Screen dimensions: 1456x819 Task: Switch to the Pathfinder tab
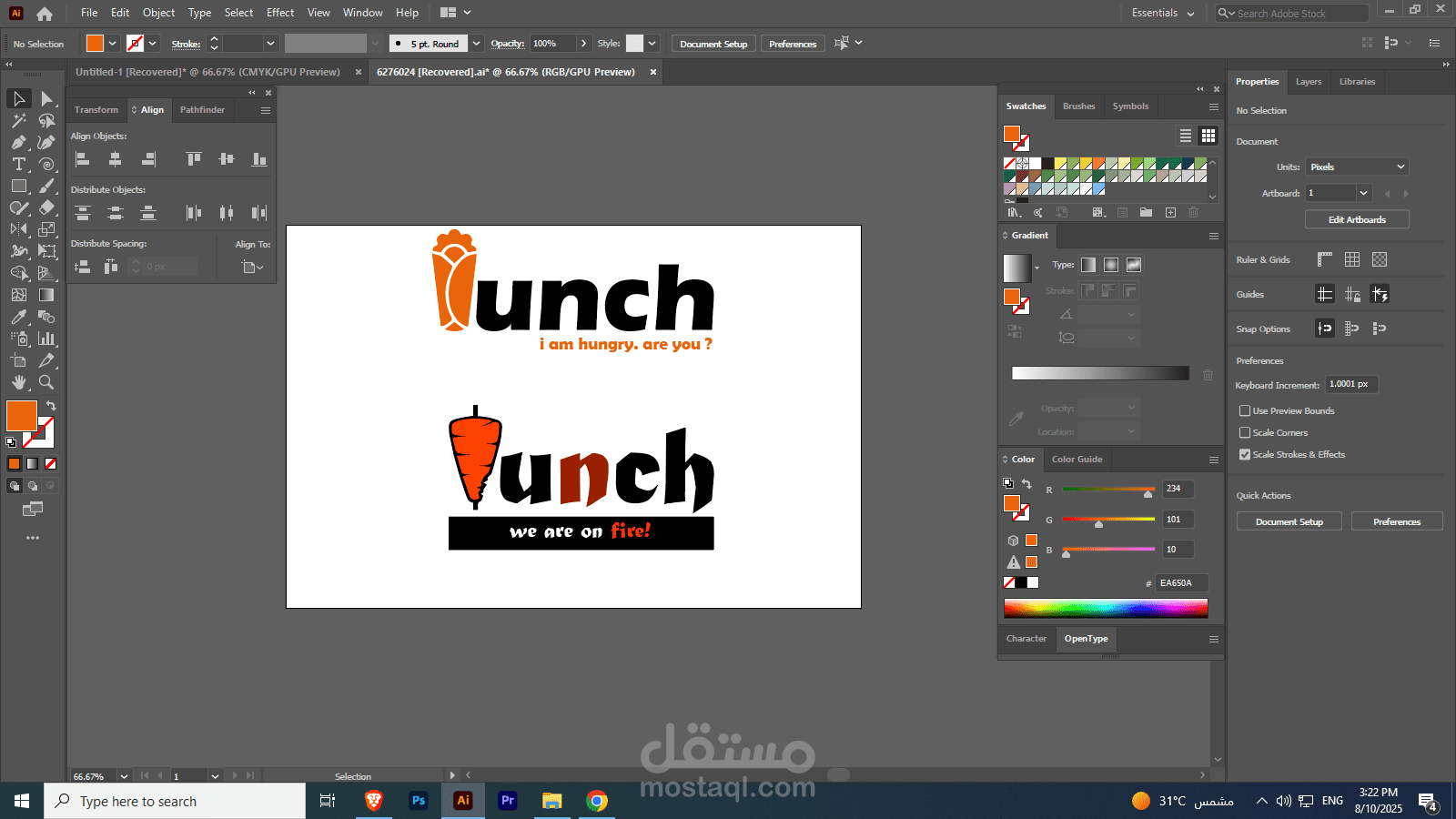pos(202,110)
